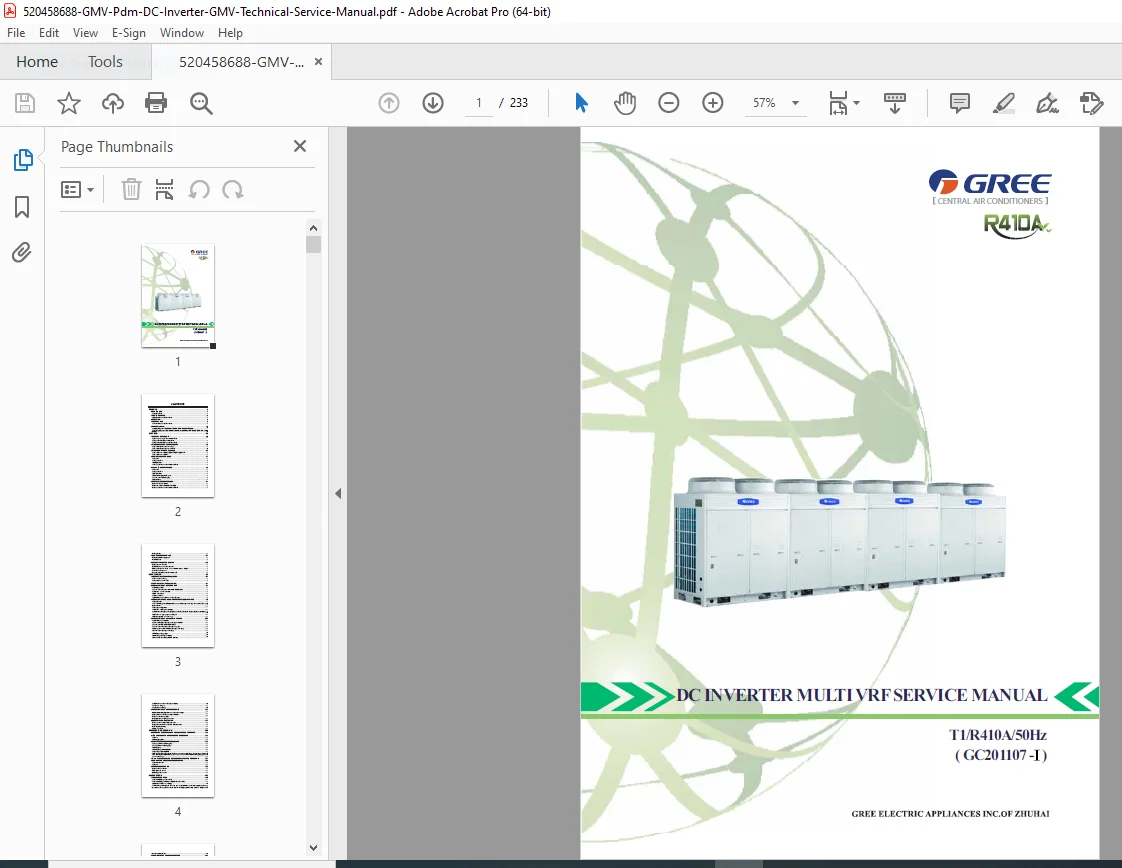Close the Page Thumbnails panel

click(x=300, y=146)
